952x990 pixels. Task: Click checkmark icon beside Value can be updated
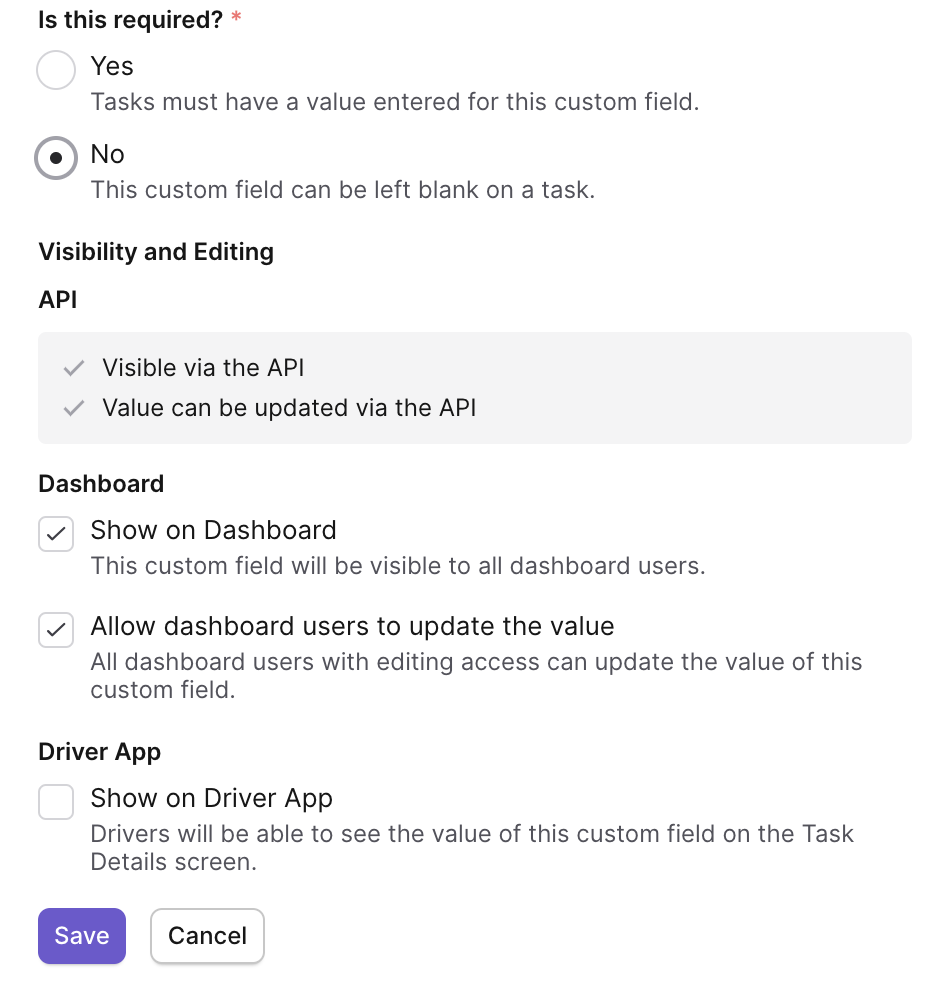click(74, 409)
